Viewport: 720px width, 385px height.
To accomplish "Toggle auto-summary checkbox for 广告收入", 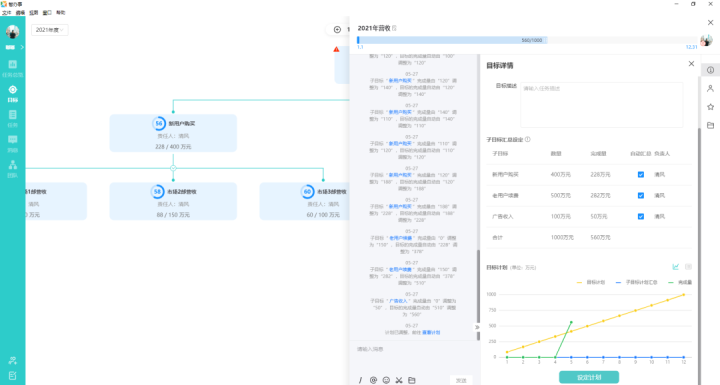I will 641,216.
